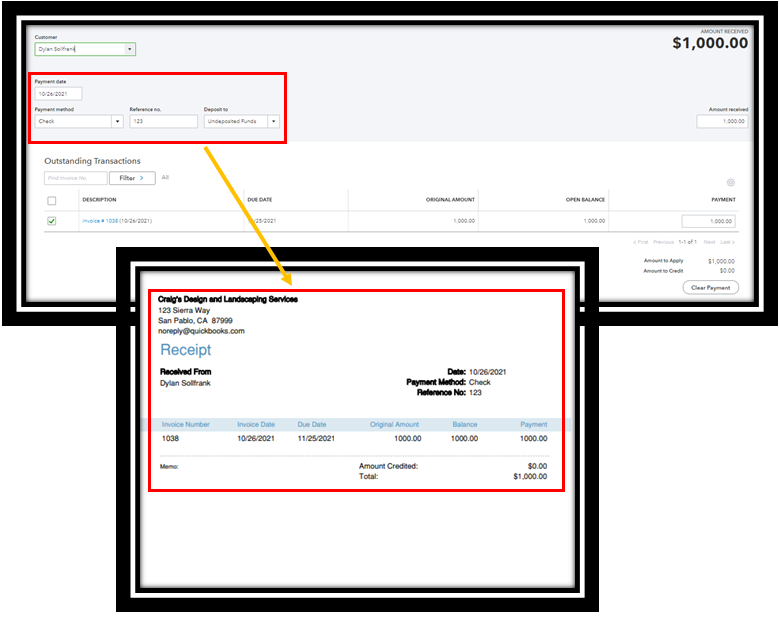The width and height of the screenshot is (779, 621).
Task: Tick the select-all header checkbox
Action: click(52, 201)
